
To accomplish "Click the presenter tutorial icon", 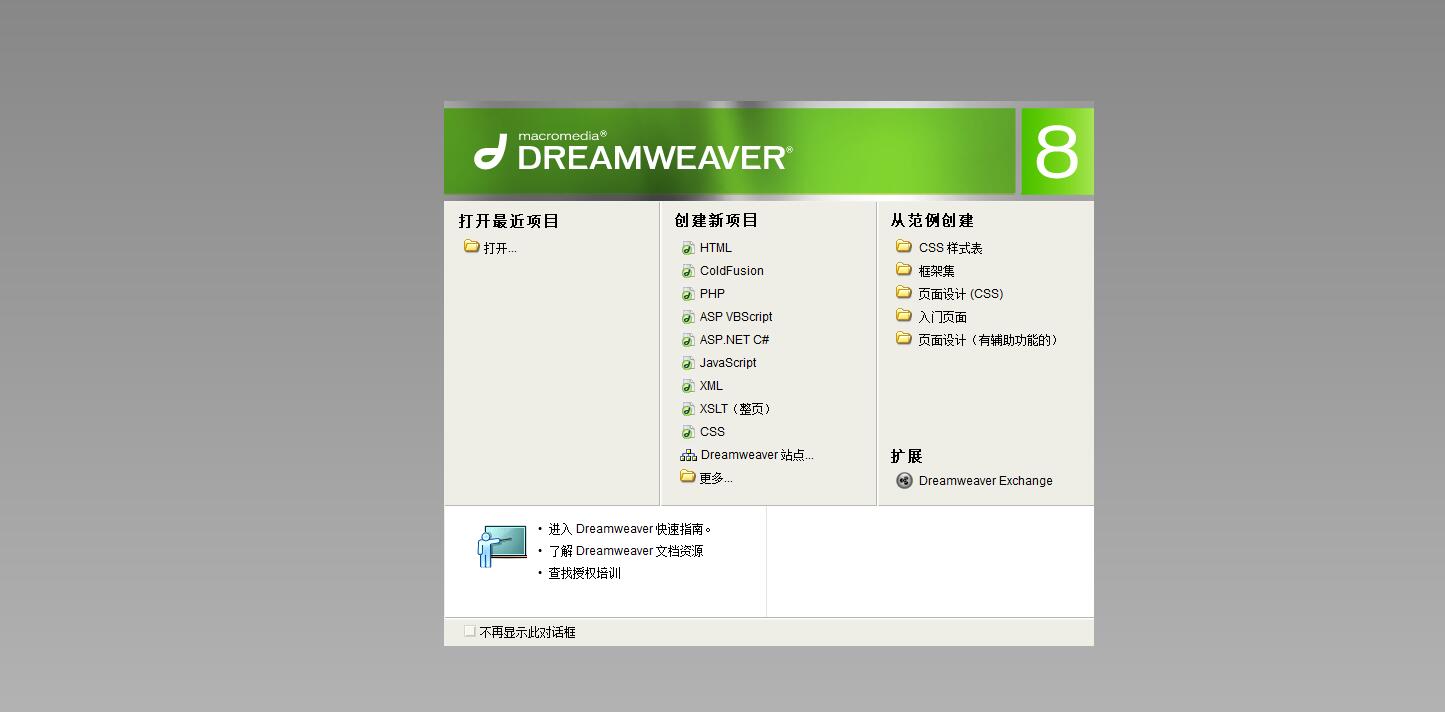I will click(501, 547).
